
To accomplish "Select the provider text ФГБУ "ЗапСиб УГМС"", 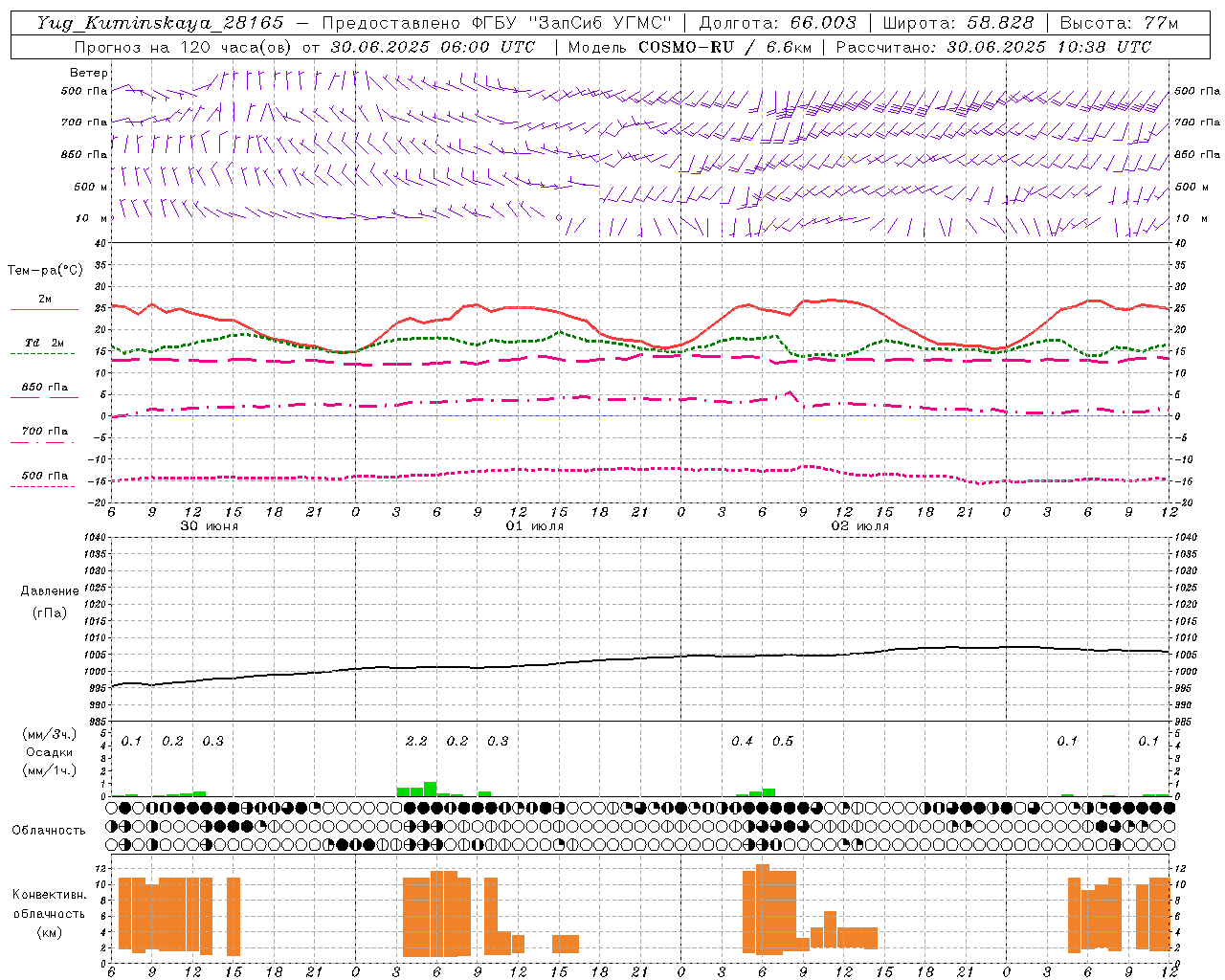I will pos(573,23).
